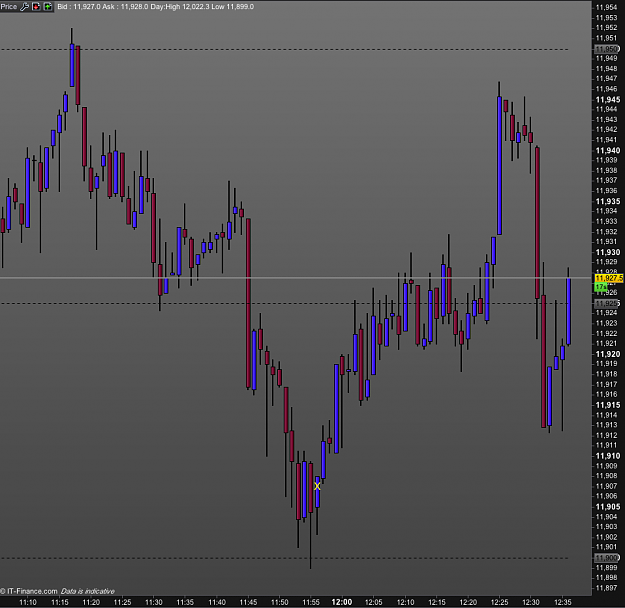
Task: Click the green 17s countdown tag
Action: pyautogui.click(x=601, y=287)
